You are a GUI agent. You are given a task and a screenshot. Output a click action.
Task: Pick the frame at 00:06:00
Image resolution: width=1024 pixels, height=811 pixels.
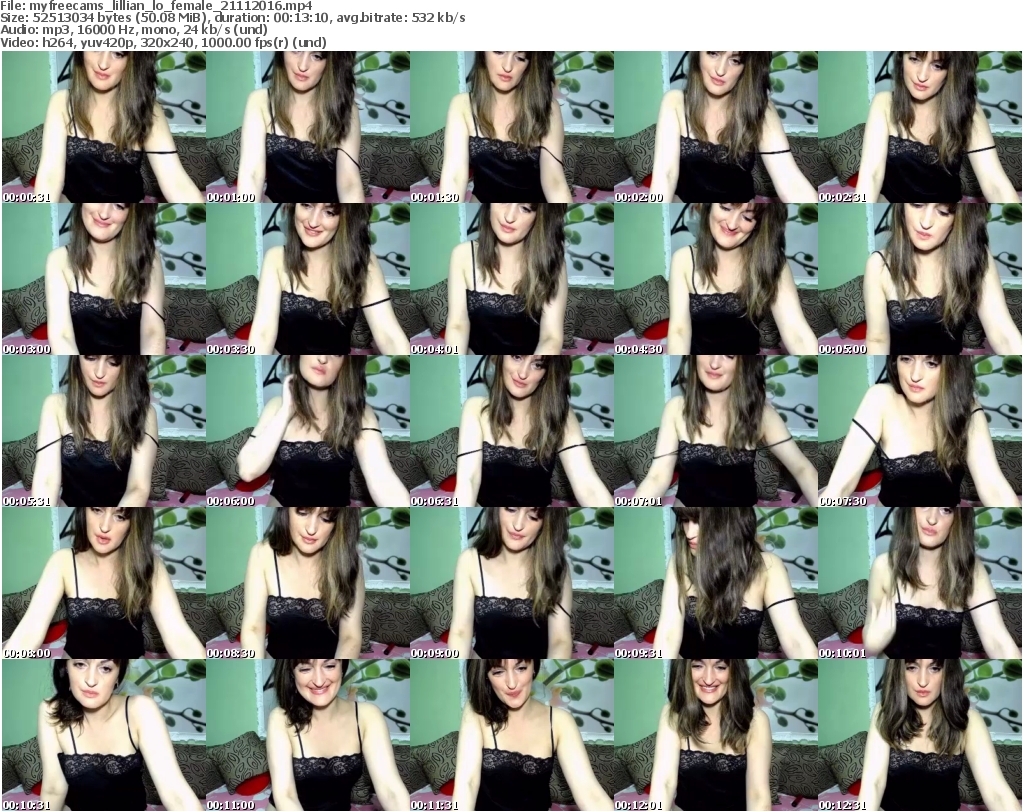click(x=308, y=431)
